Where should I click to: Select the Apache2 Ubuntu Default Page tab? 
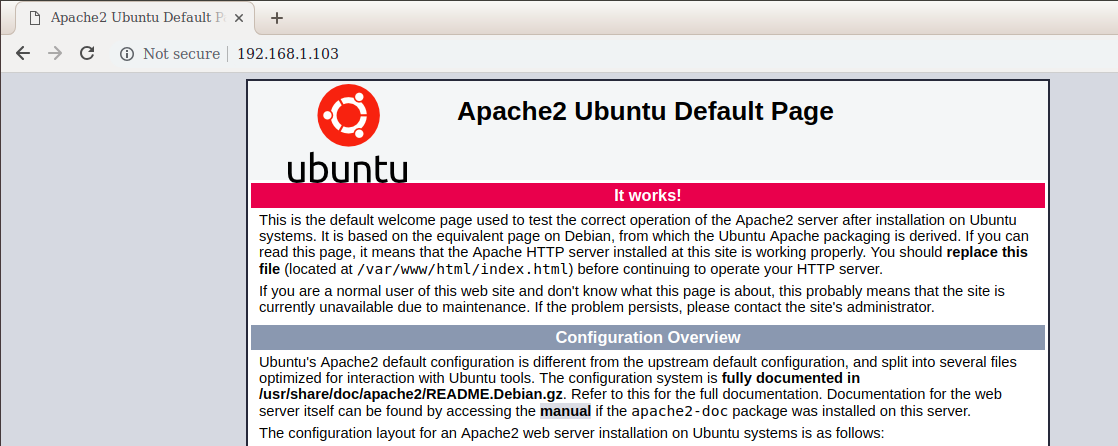[135, 19]
